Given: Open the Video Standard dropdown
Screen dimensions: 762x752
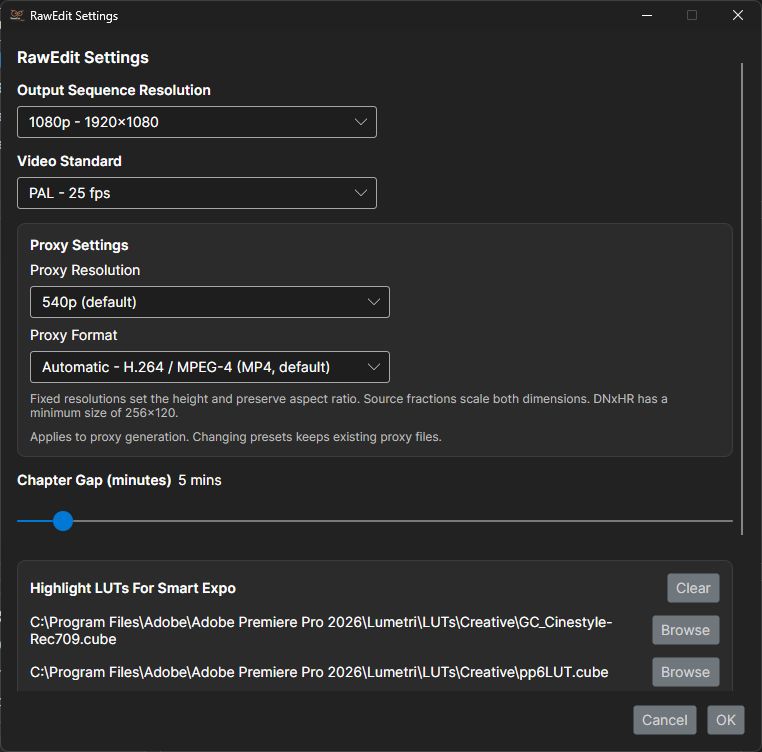Looking at the screenshot, I should click(197, 193).
